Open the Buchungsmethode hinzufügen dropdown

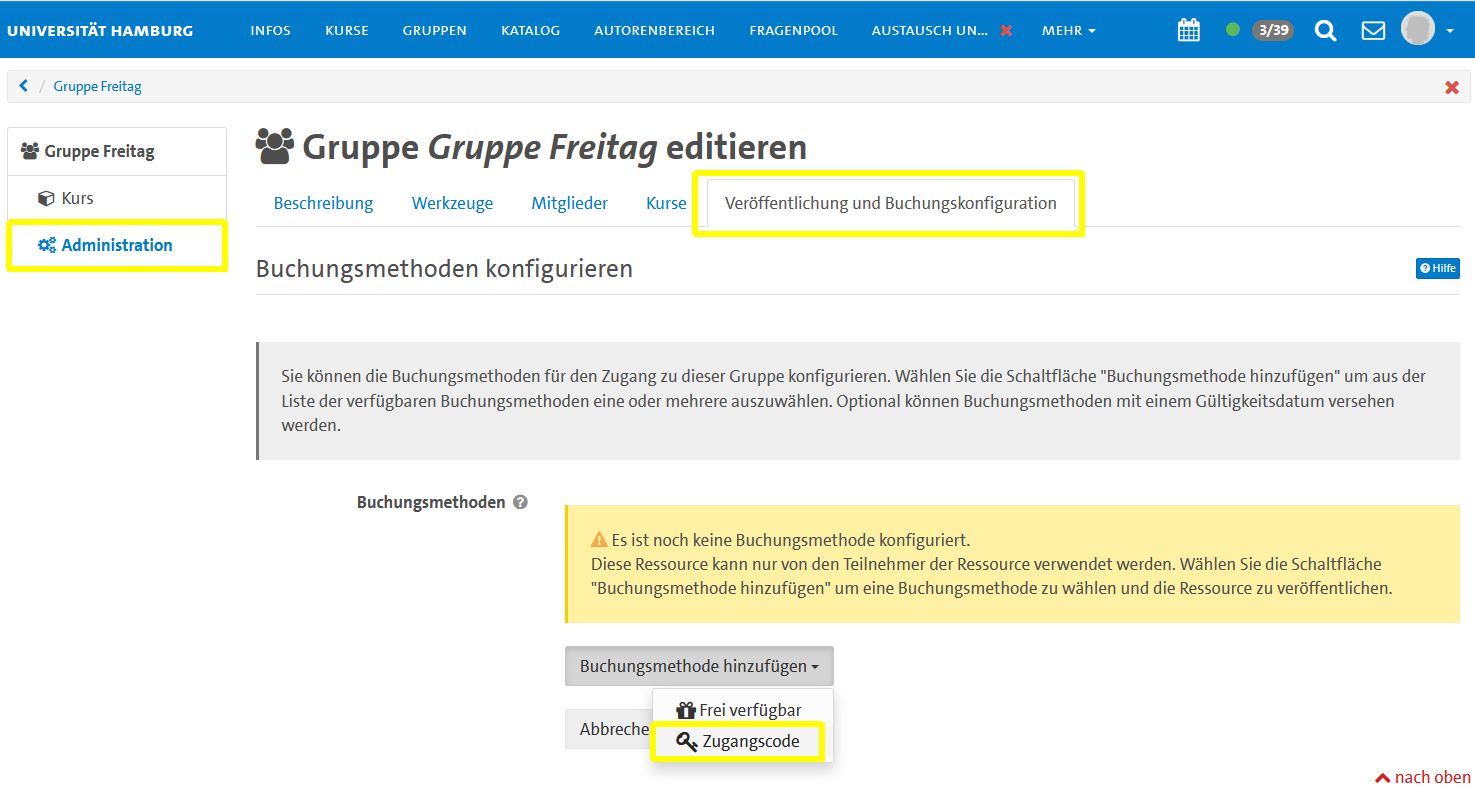pos(698,666)
